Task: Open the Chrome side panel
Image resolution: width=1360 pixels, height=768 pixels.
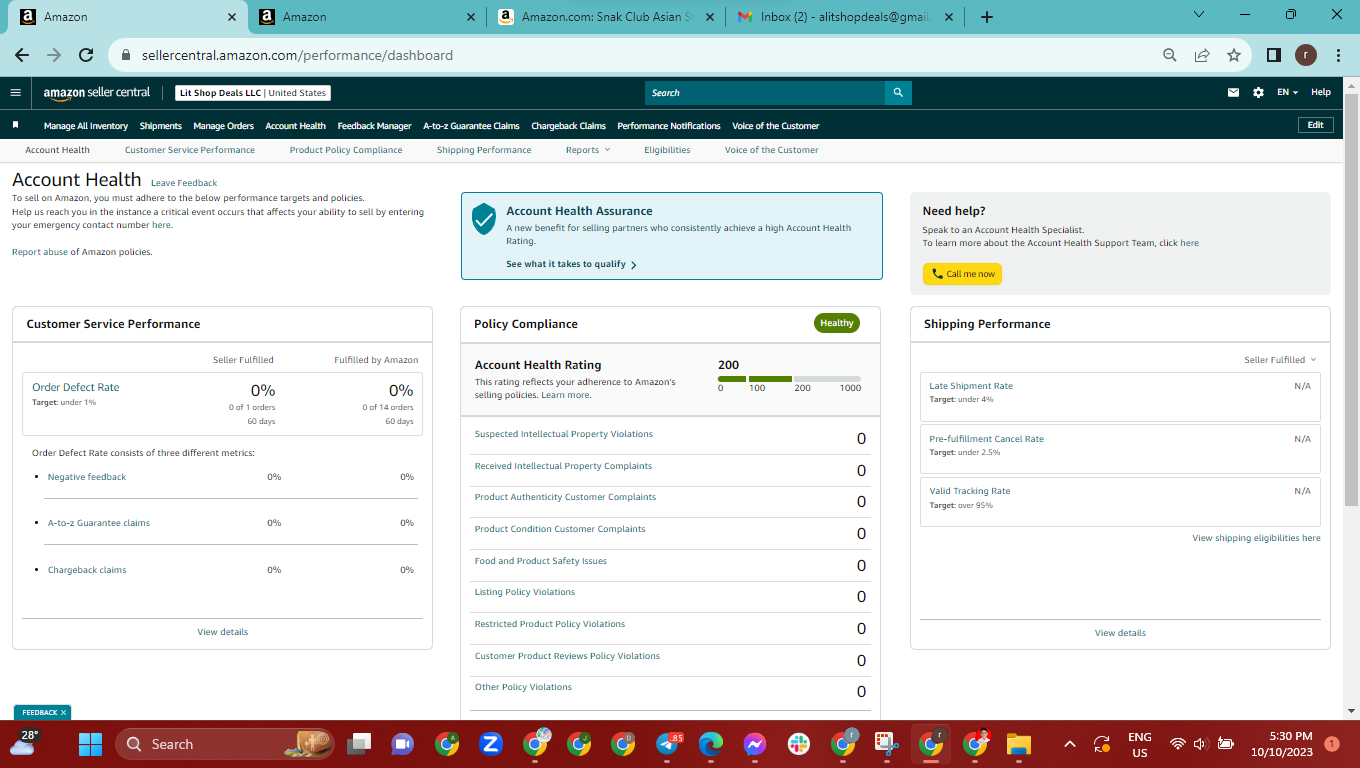Action: tap(1274, 55)
